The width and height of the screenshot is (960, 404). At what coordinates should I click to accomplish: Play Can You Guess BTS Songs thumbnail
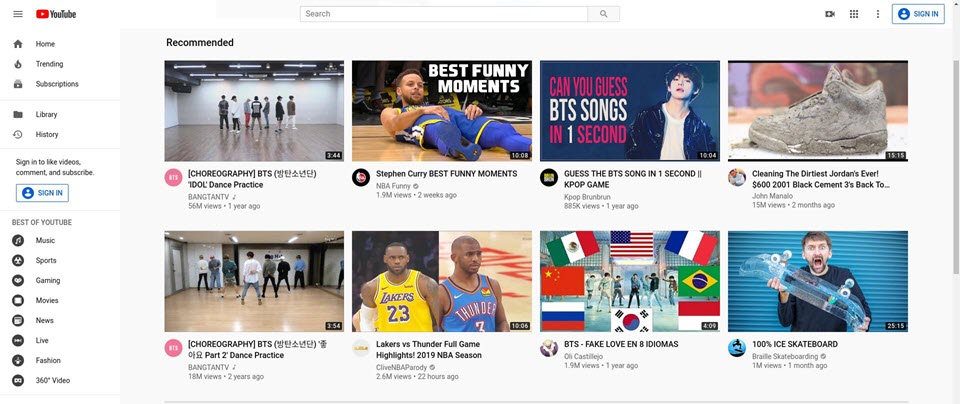[630, 111]
